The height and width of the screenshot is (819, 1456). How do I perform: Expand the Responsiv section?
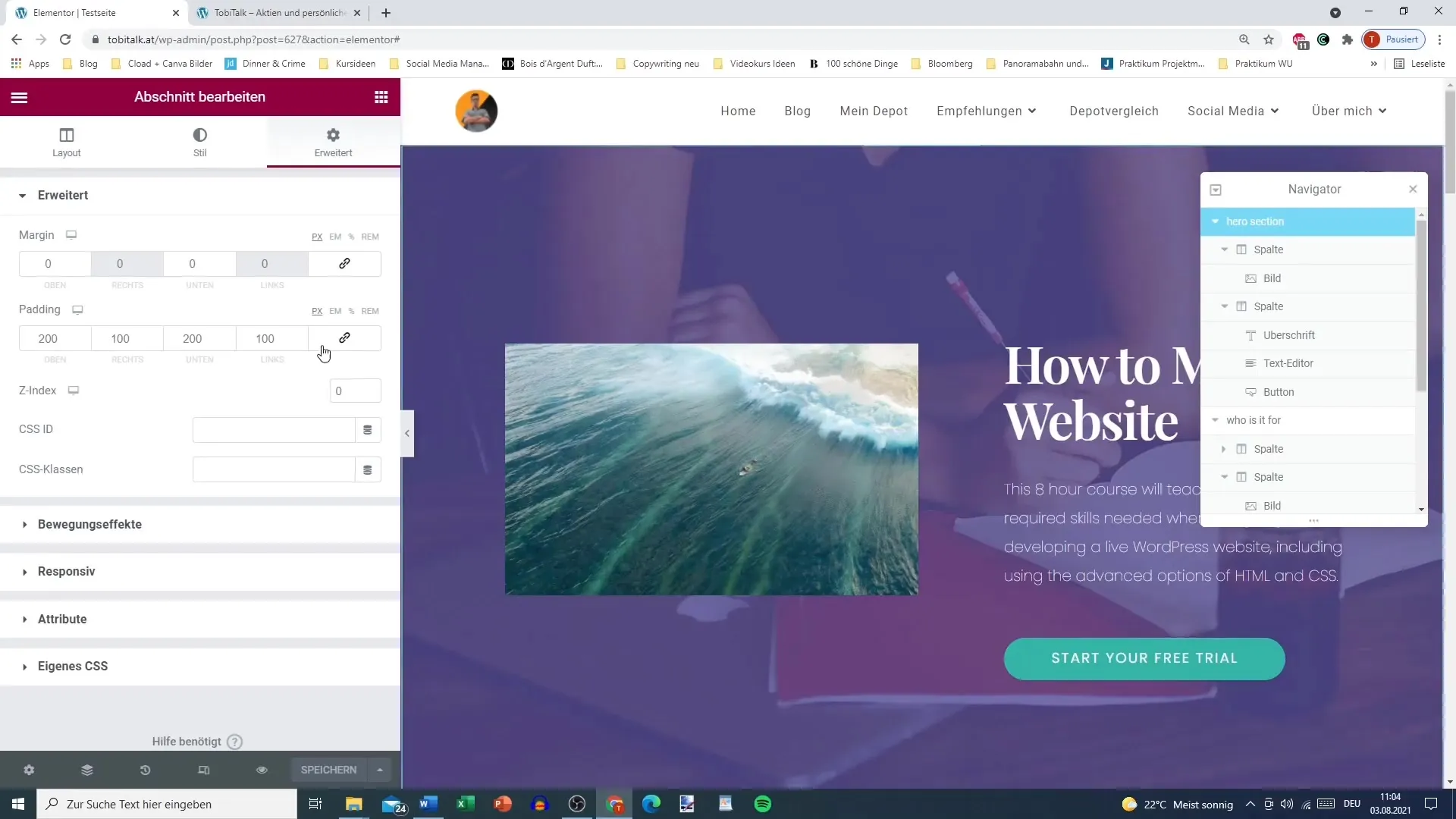point(66,571)
